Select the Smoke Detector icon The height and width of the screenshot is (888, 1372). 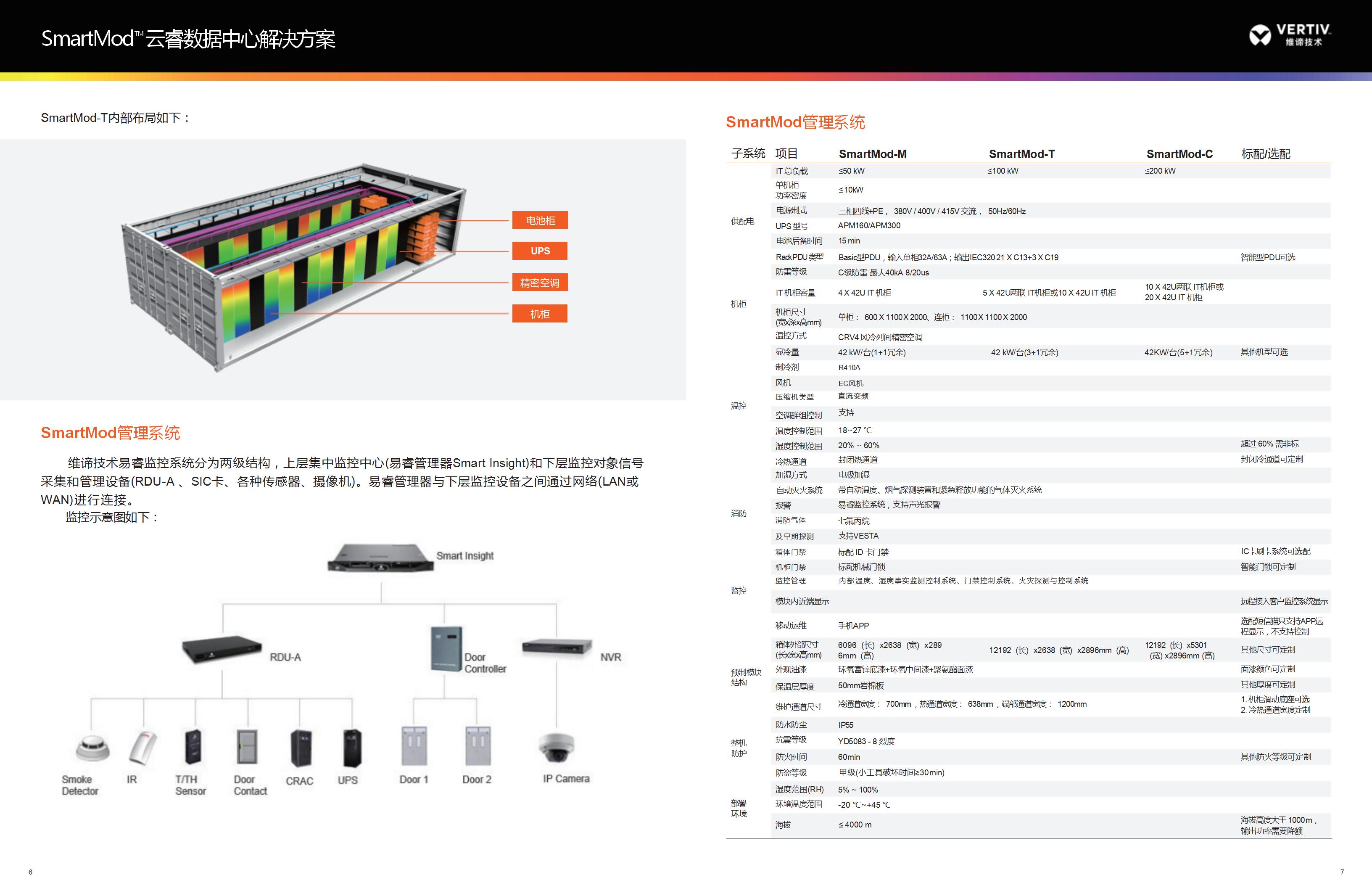click(92, 748)
